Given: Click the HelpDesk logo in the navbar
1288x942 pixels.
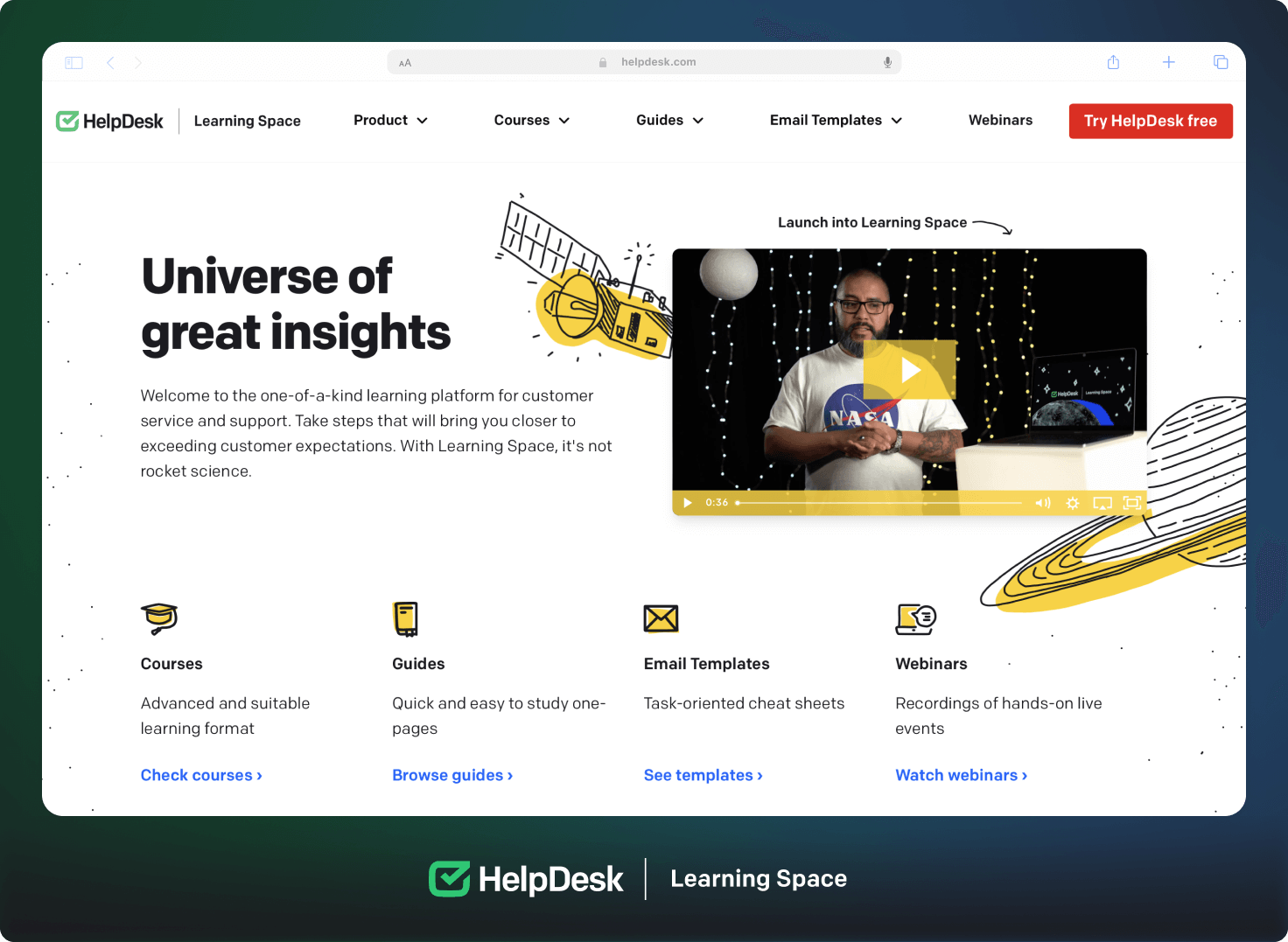Looking at the screenshot, I should (109, 121).
